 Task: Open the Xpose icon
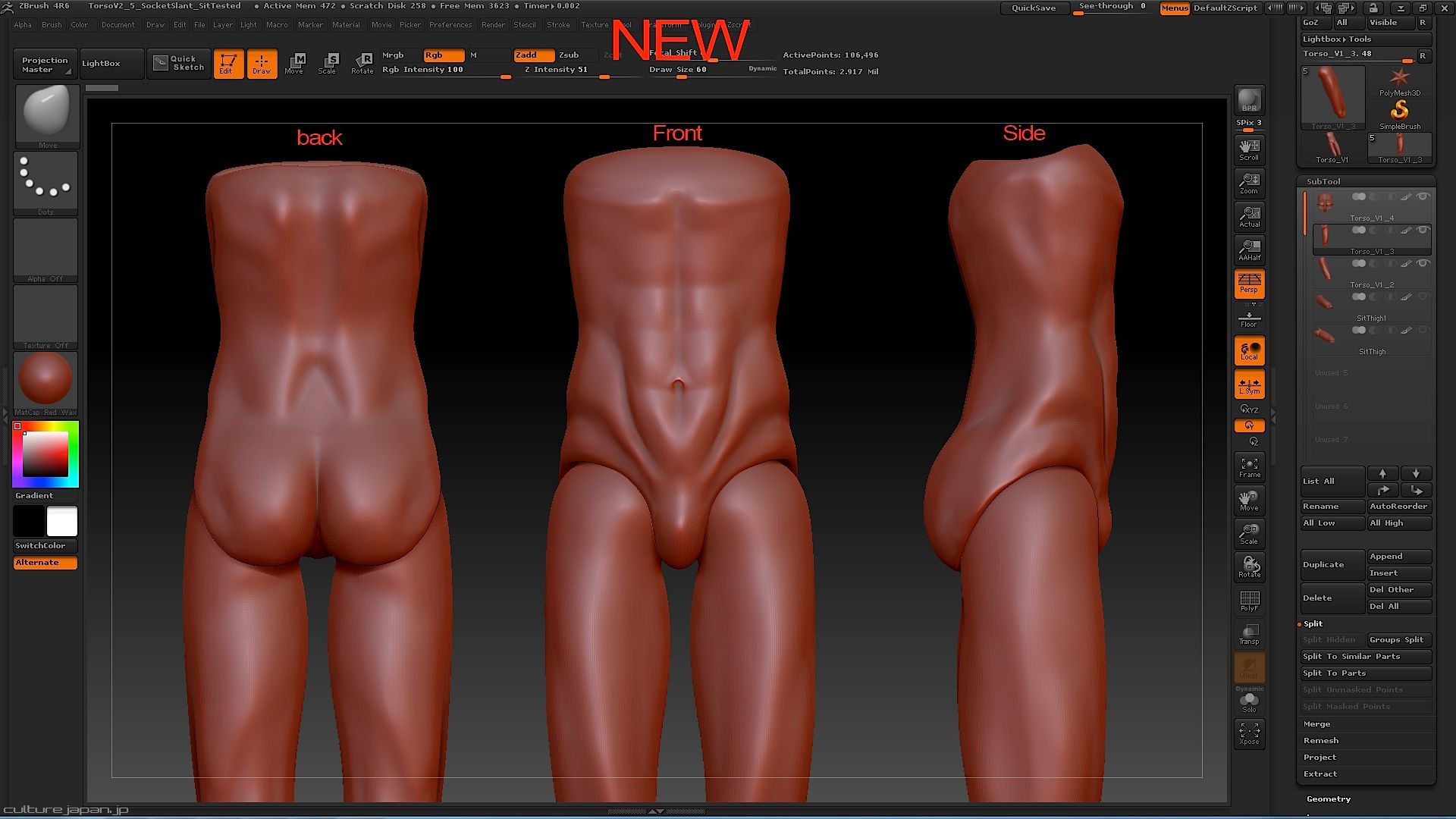coord(1249,733)
